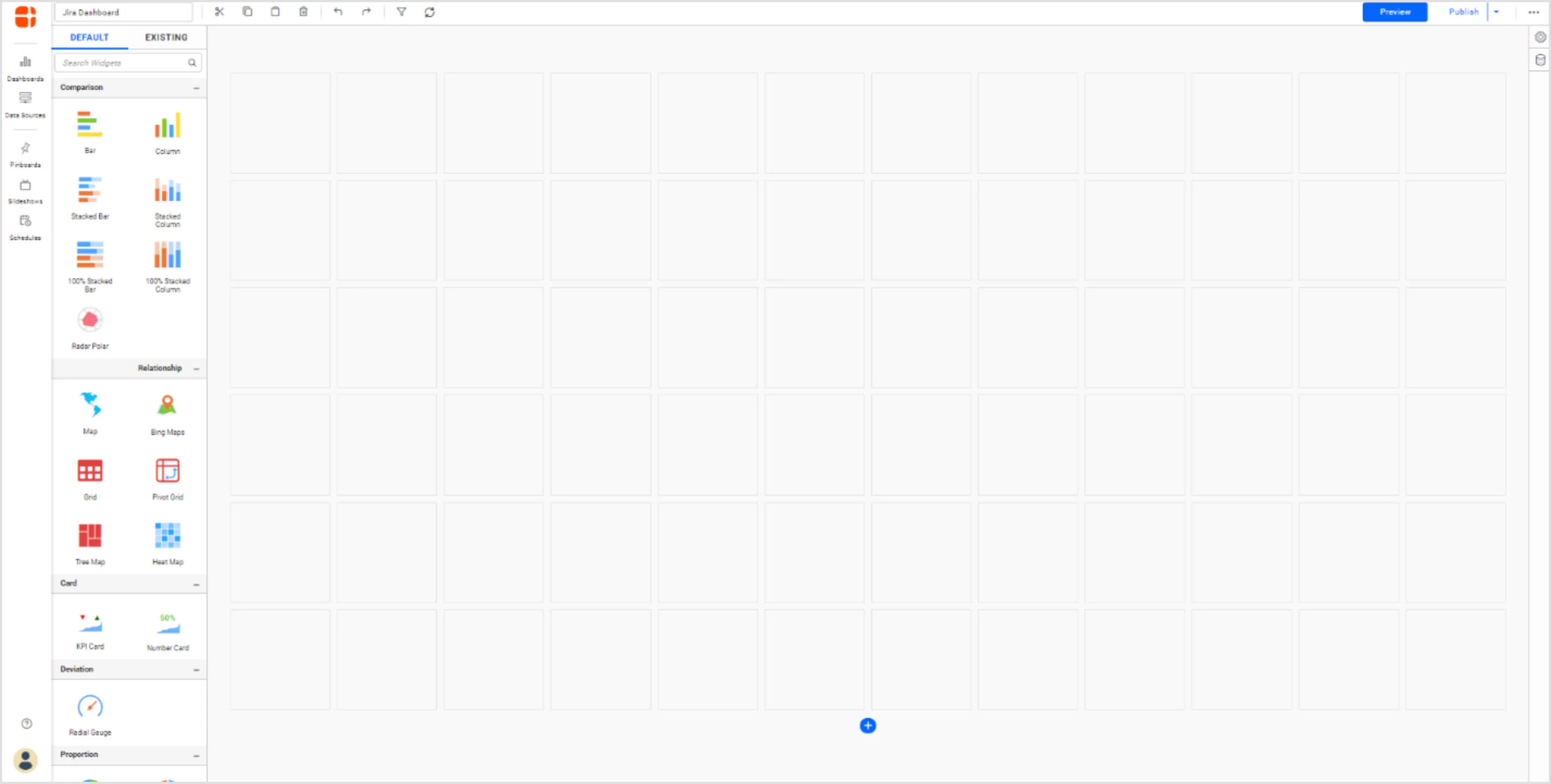This screenshot has height=784, width=1551.
Task: Choose the Bing Maps widget
Action: point(167,406)
